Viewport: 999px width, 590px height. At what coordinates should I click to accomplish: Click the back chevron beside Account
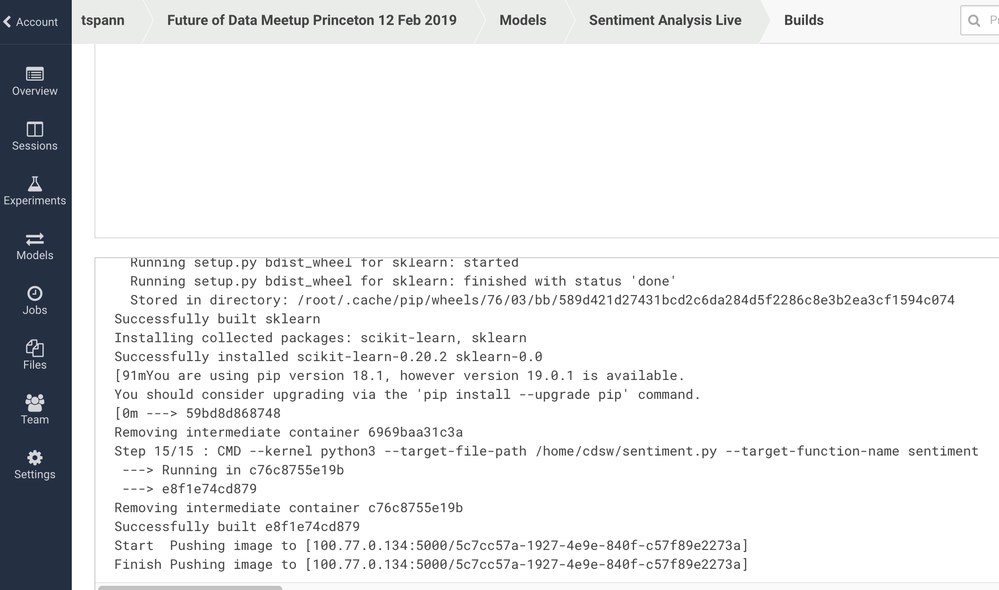click(8, 22)
